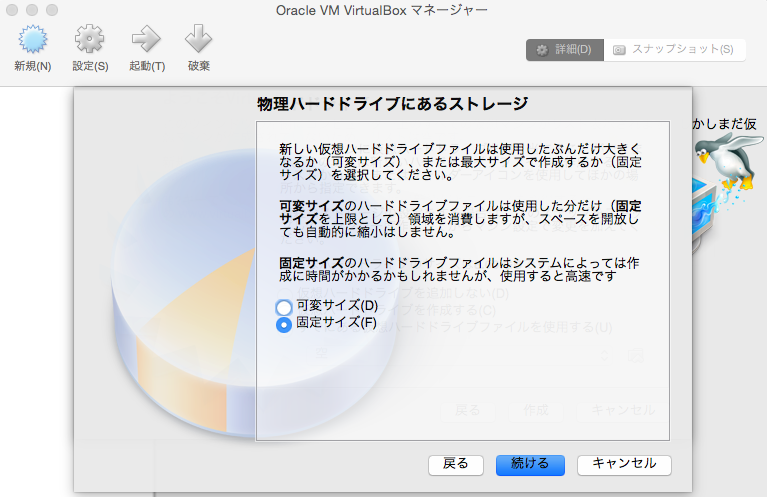
Task: Click the 物理ハードドライブにあるストレージ heading
Action: (393, 104)
